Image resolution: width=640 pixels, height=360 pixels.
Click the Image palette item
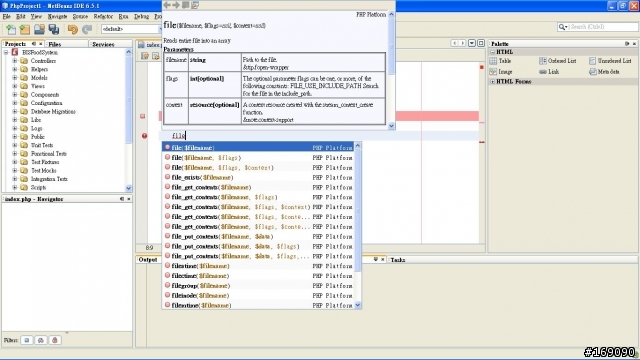pos(501,71)
